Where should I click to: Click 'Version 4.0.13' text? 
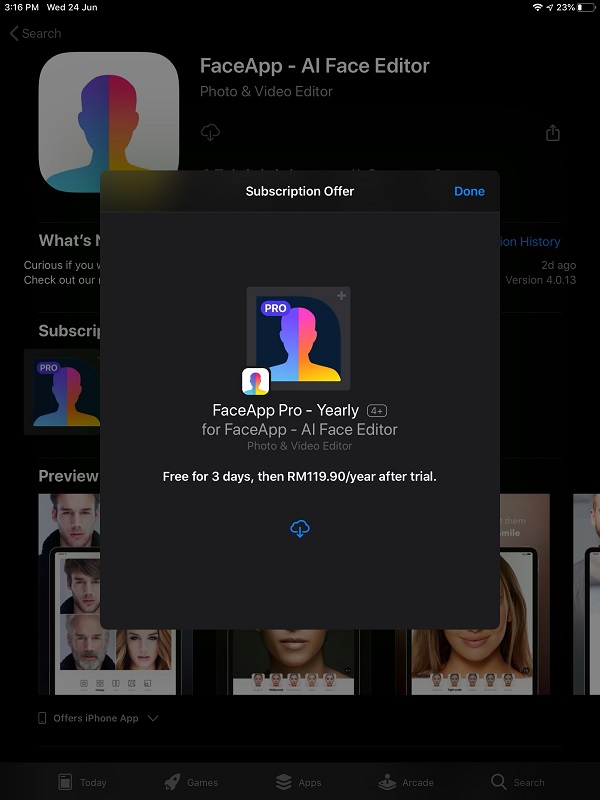[x=541, y=280]
